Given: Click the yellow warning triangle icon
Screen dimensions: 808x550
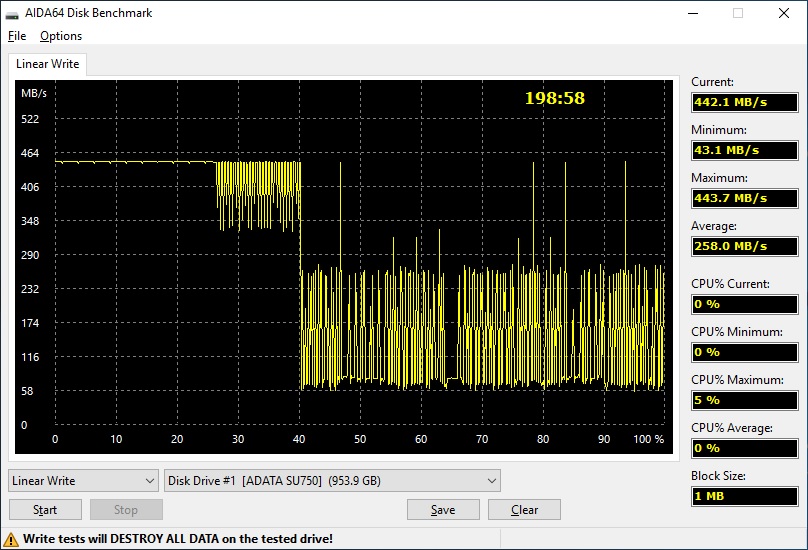Looking at the screenshot, I should pyautogui.click(x=10, y=540).
